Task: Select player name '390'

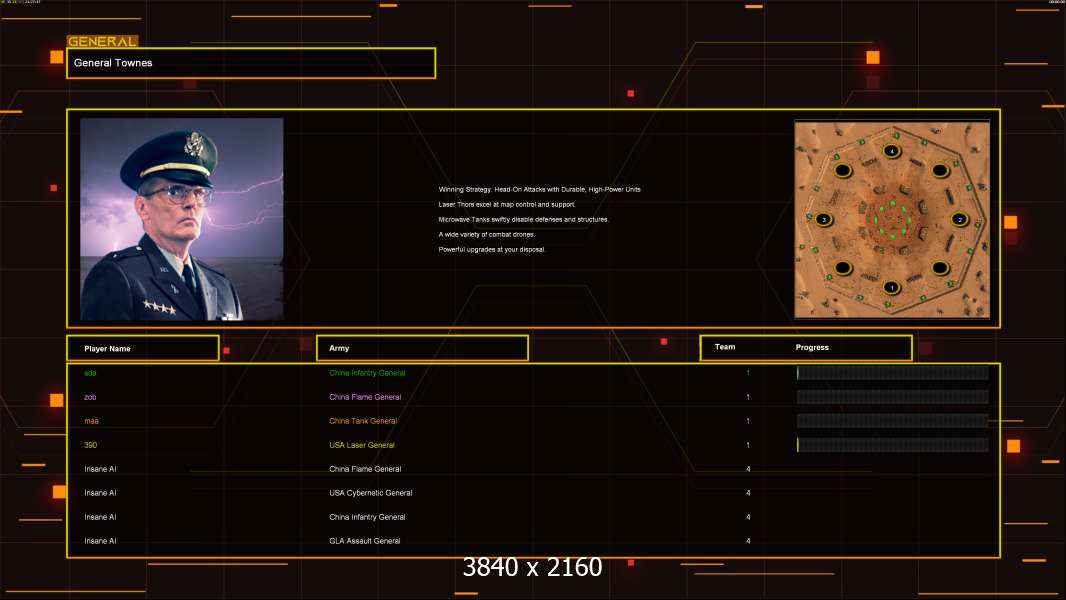Action: pos(90,445)
